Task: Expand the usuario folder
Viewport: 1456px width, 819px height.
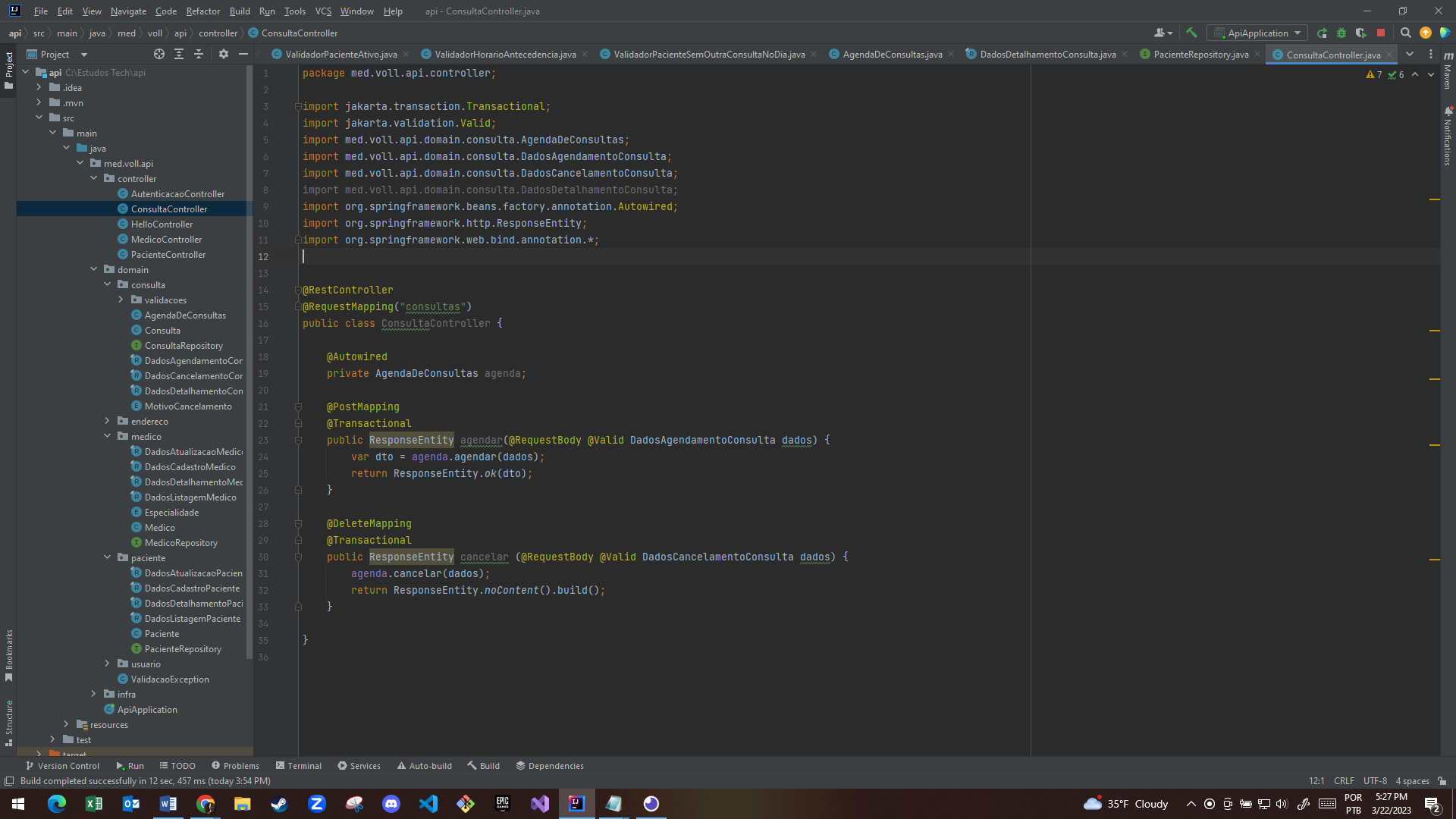Action: (x=108, y=664)
